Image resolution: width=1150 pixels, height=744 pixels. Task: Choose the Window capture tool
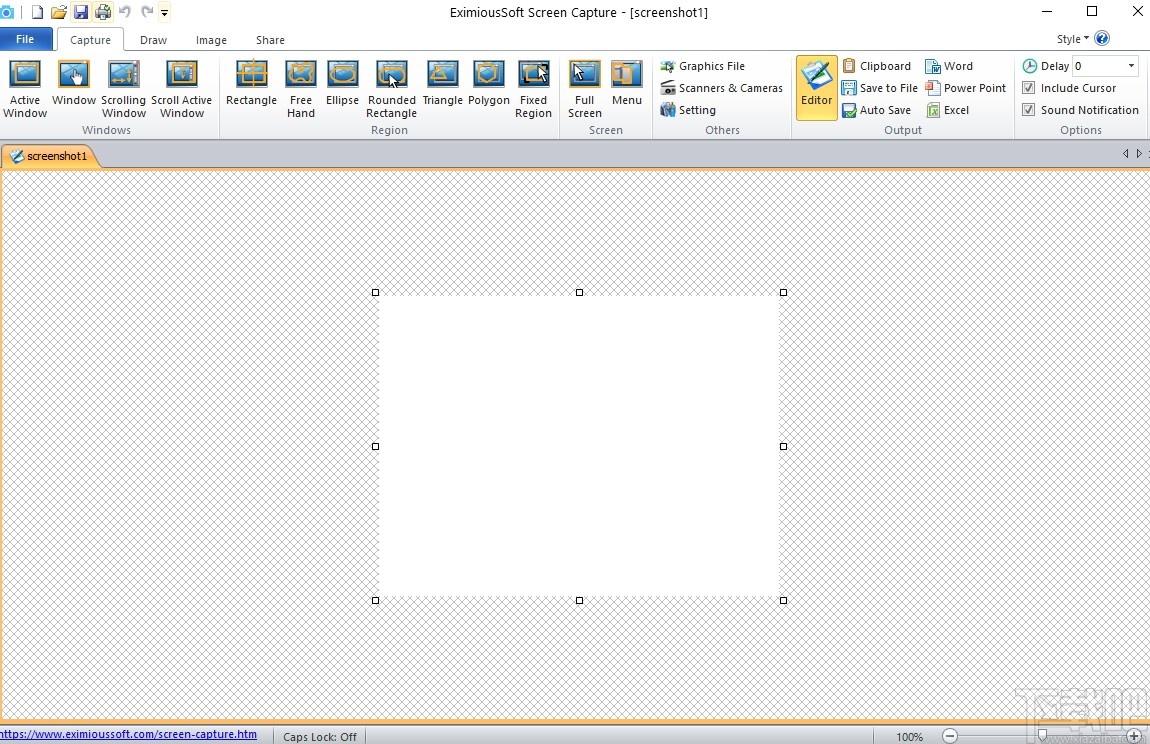click(x=74, y=83)
